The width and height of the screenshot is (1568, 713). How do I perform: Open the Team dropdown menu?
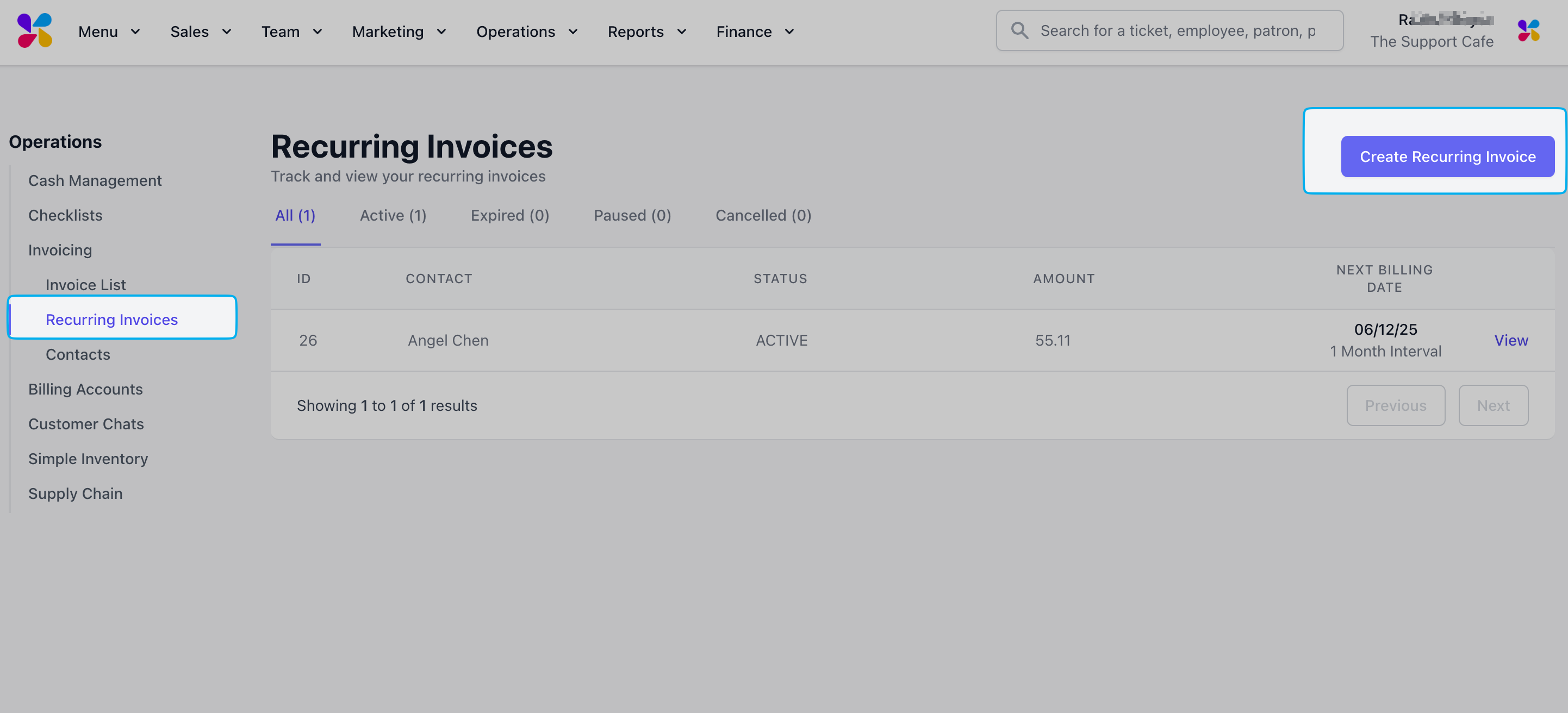(x=291, y=32)
